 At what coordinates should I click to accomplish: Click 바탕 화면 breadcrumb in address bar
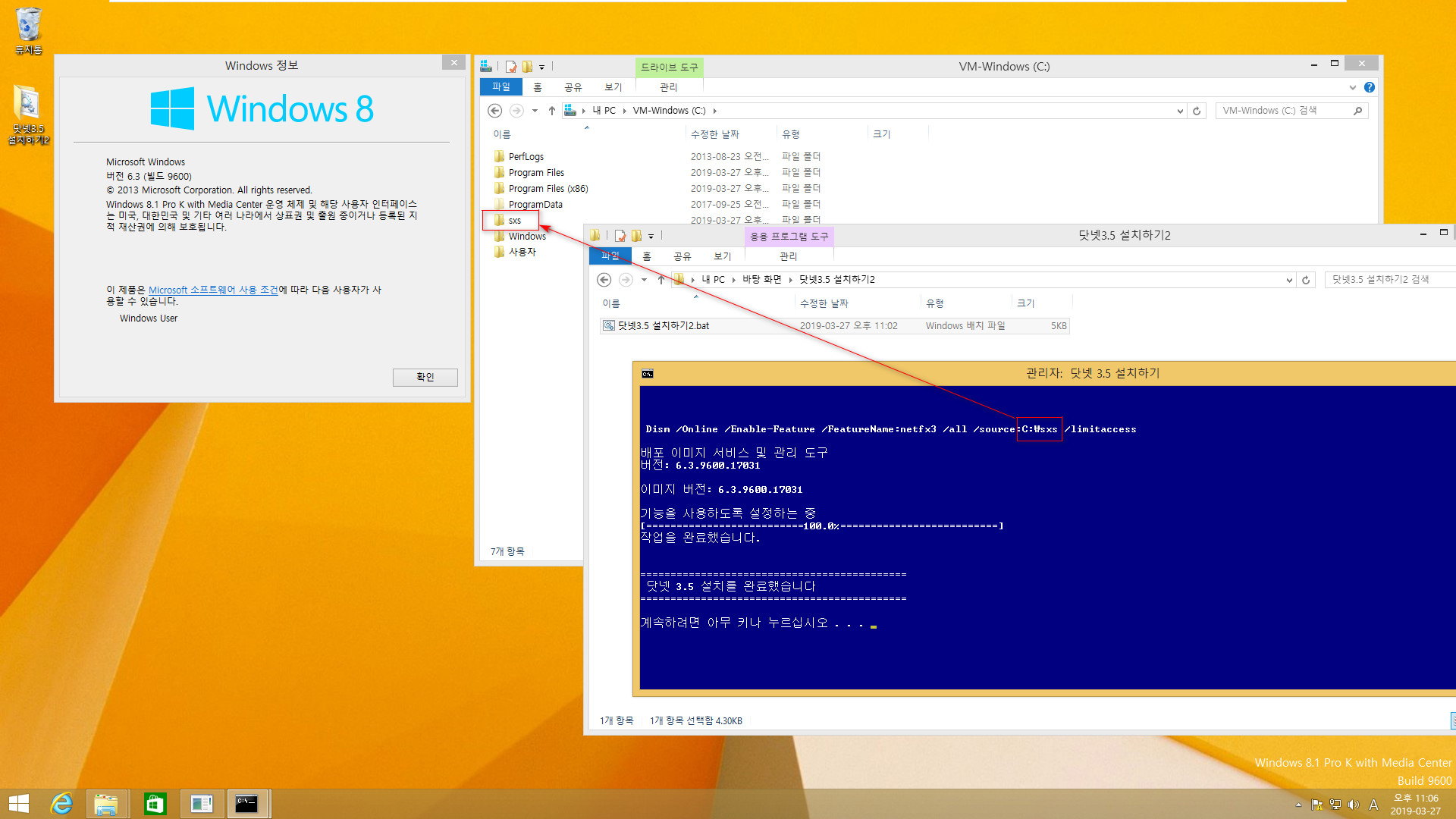(x=762, y=280)
